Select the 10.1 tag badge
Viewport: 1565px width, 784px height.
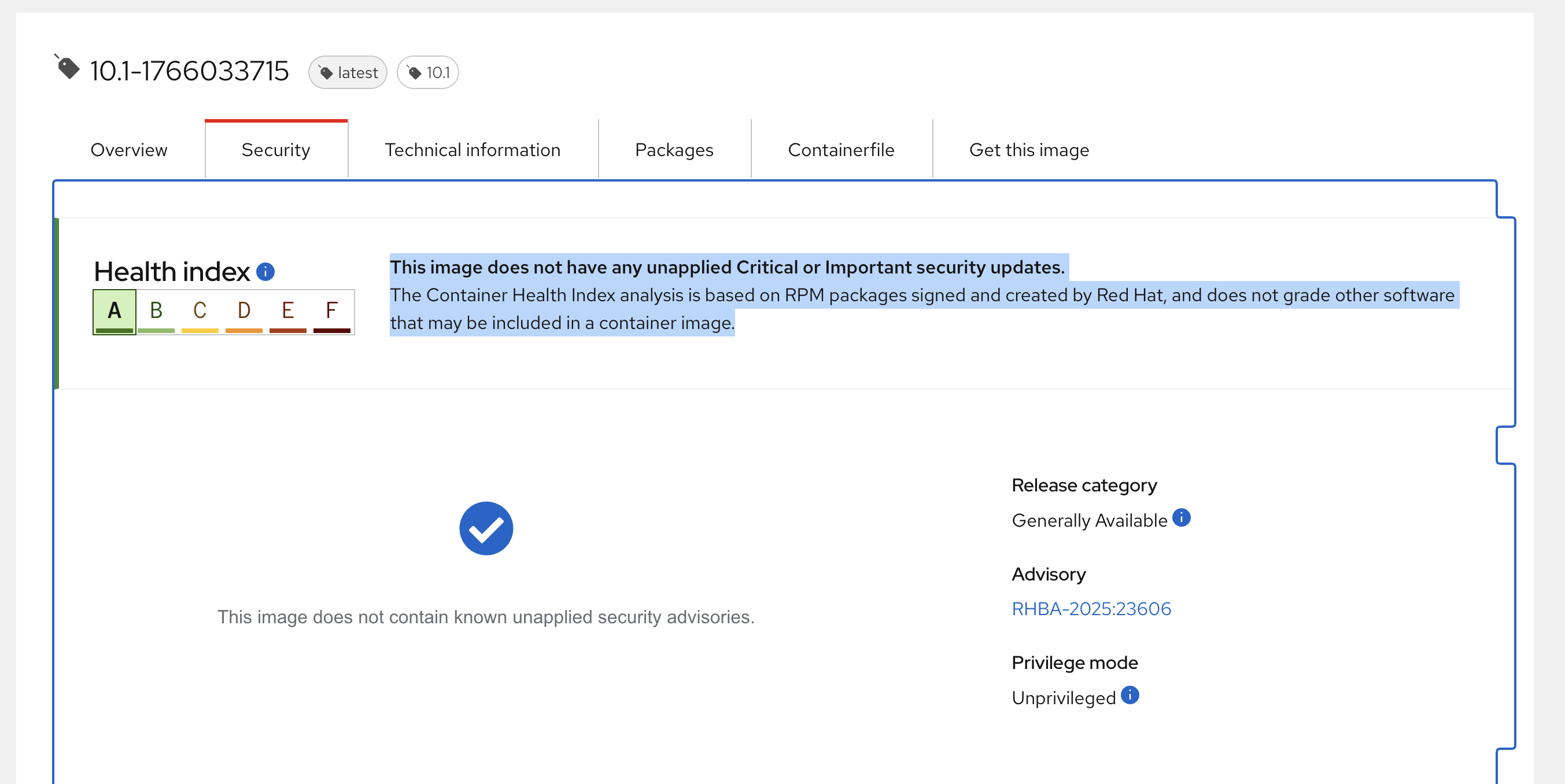pyautogui.click(x=428, y=73)
